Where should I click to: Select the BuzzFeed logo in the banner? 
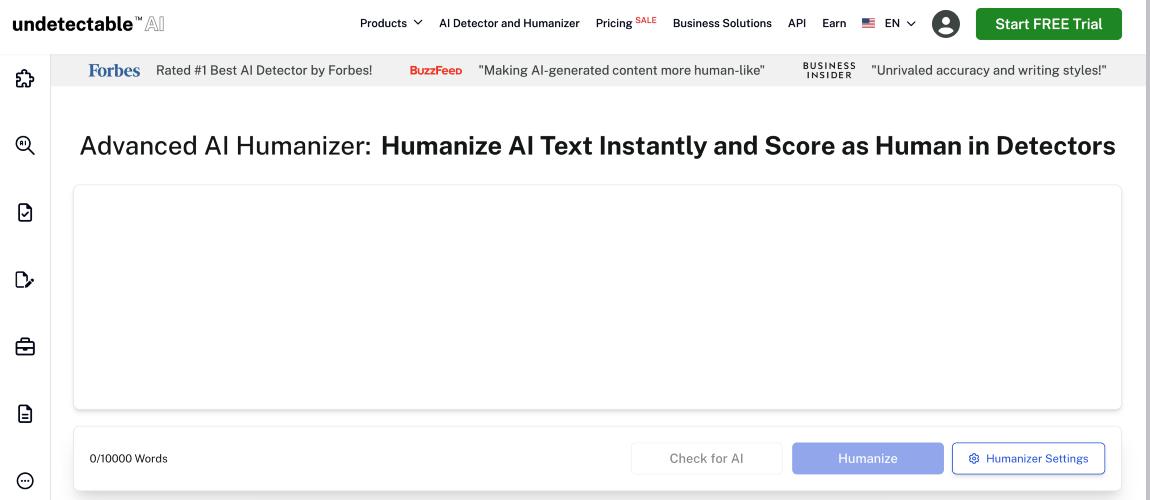[436, 70]
